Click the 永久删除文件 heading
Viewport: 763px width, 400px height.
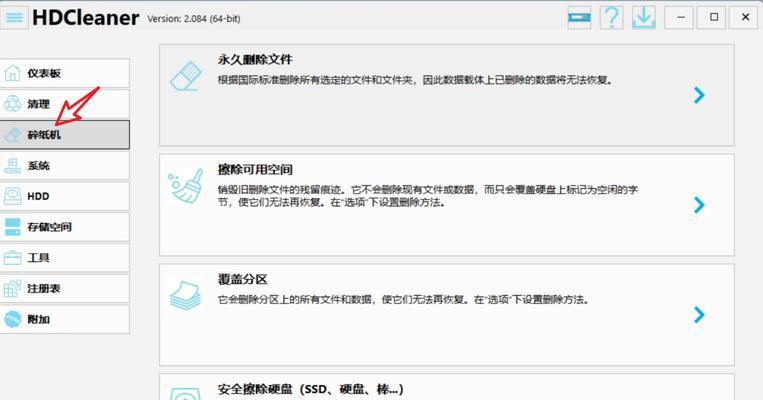(255, 59)
